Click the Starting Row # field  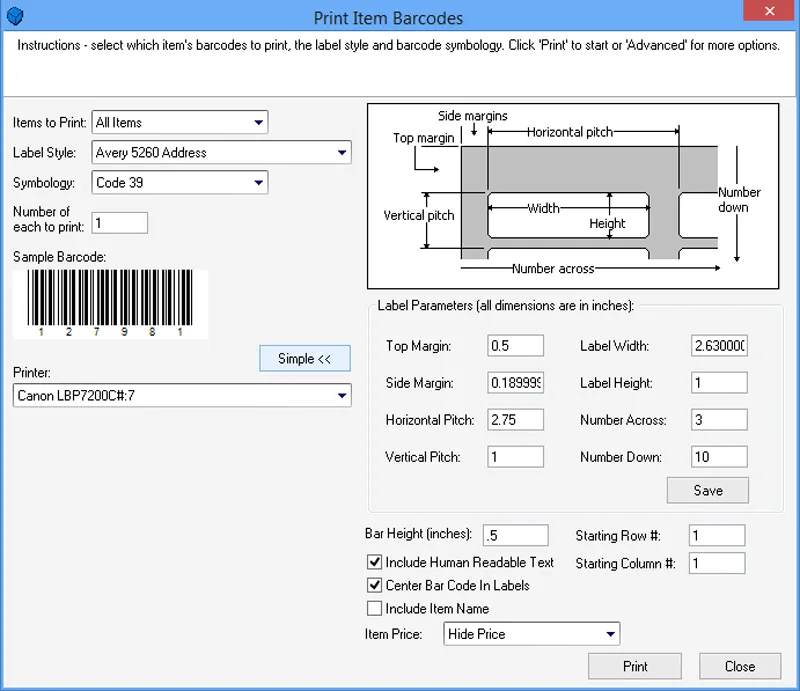[717, 535]
